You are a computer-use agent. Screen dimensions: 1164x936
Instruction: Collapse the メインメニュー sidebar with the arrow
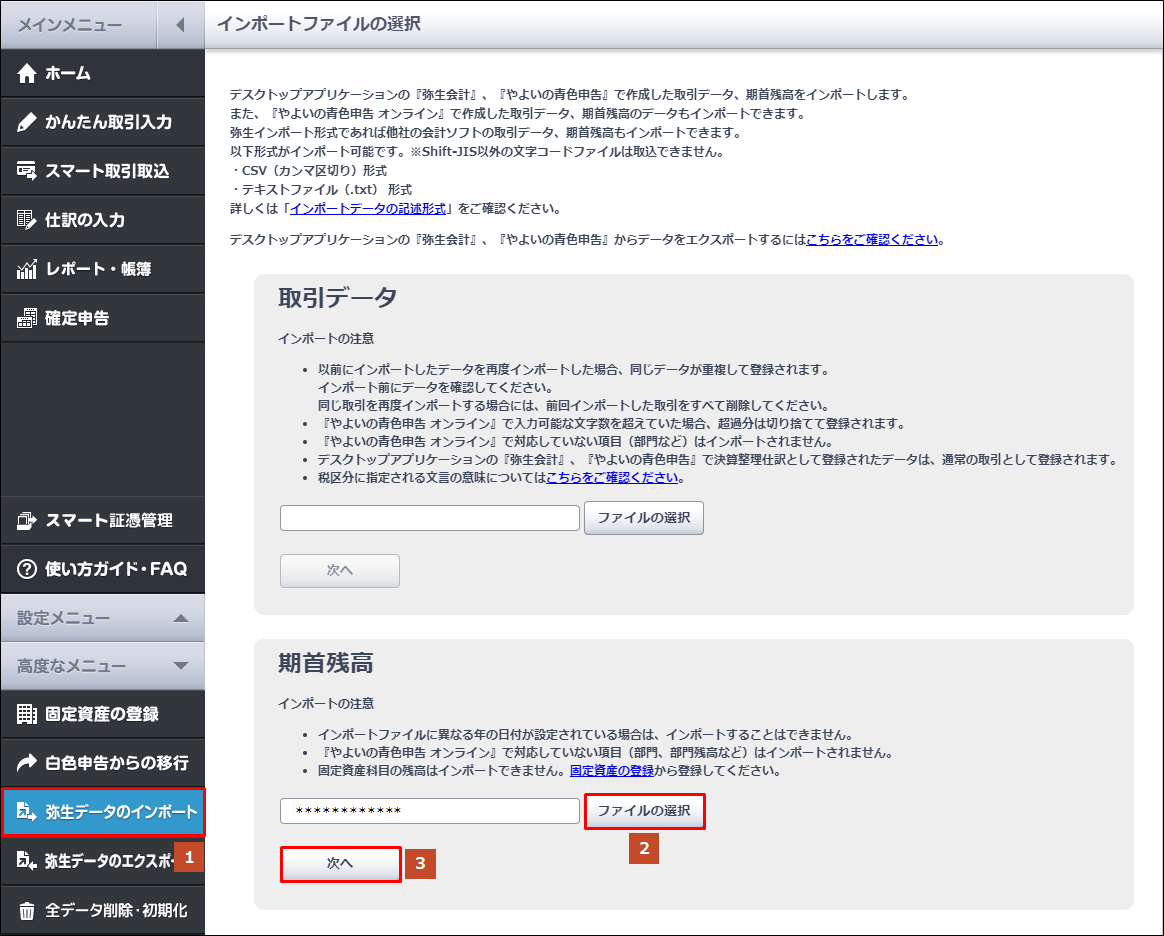[180, 25]
